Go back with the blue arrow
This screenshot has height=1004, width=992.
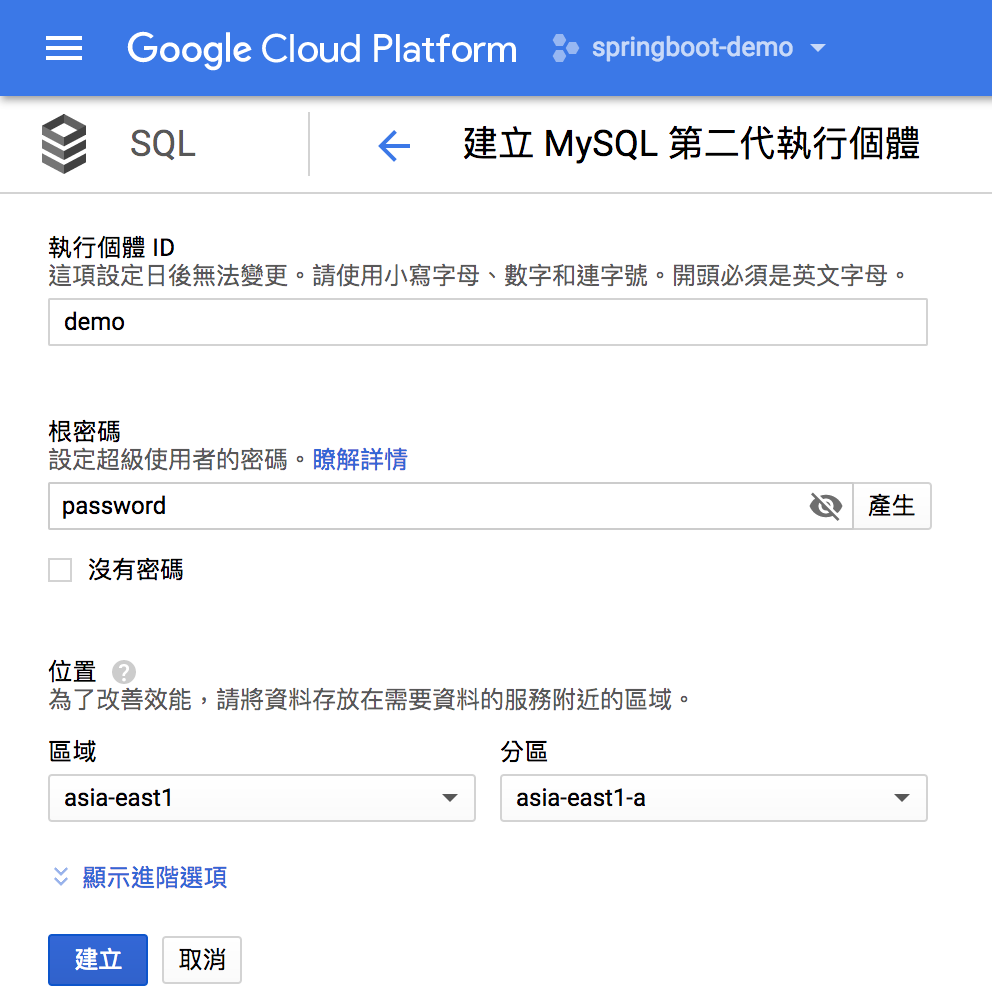point(394,145)
